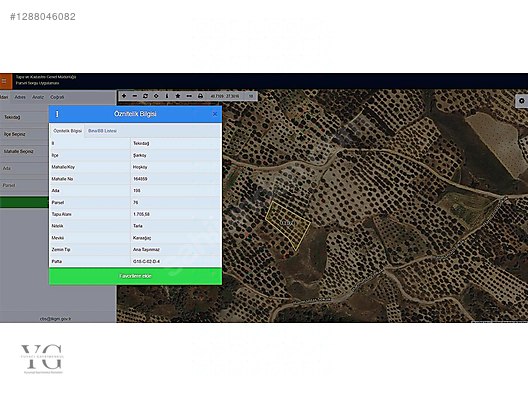
Task: Open the Mahalle Seçiniz dropdown
Action: tap(24, 151)
